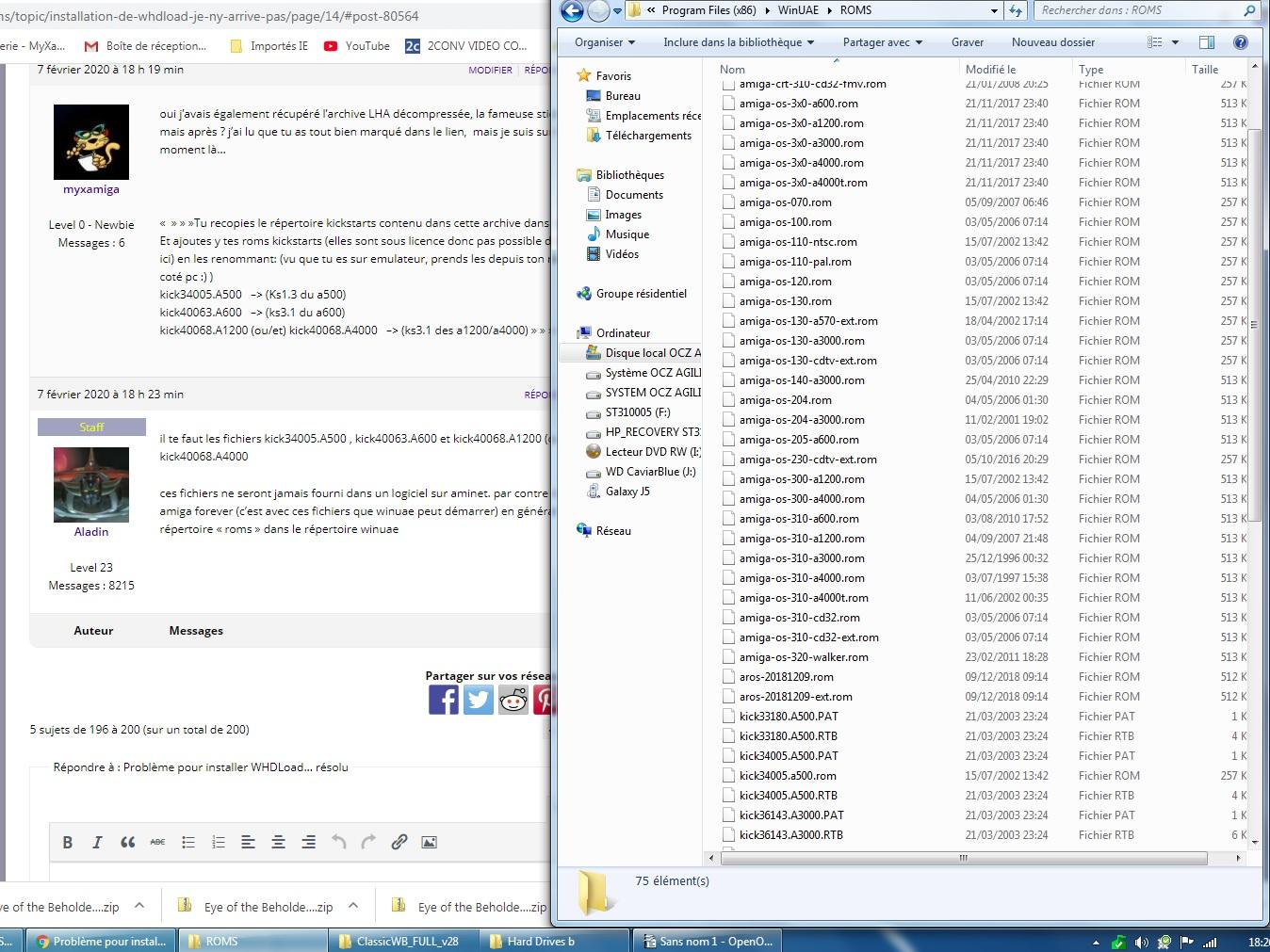Select the file amiga-os-310-a1200.rom
The image size is (1270, 952).
click(x=802, y=539)
